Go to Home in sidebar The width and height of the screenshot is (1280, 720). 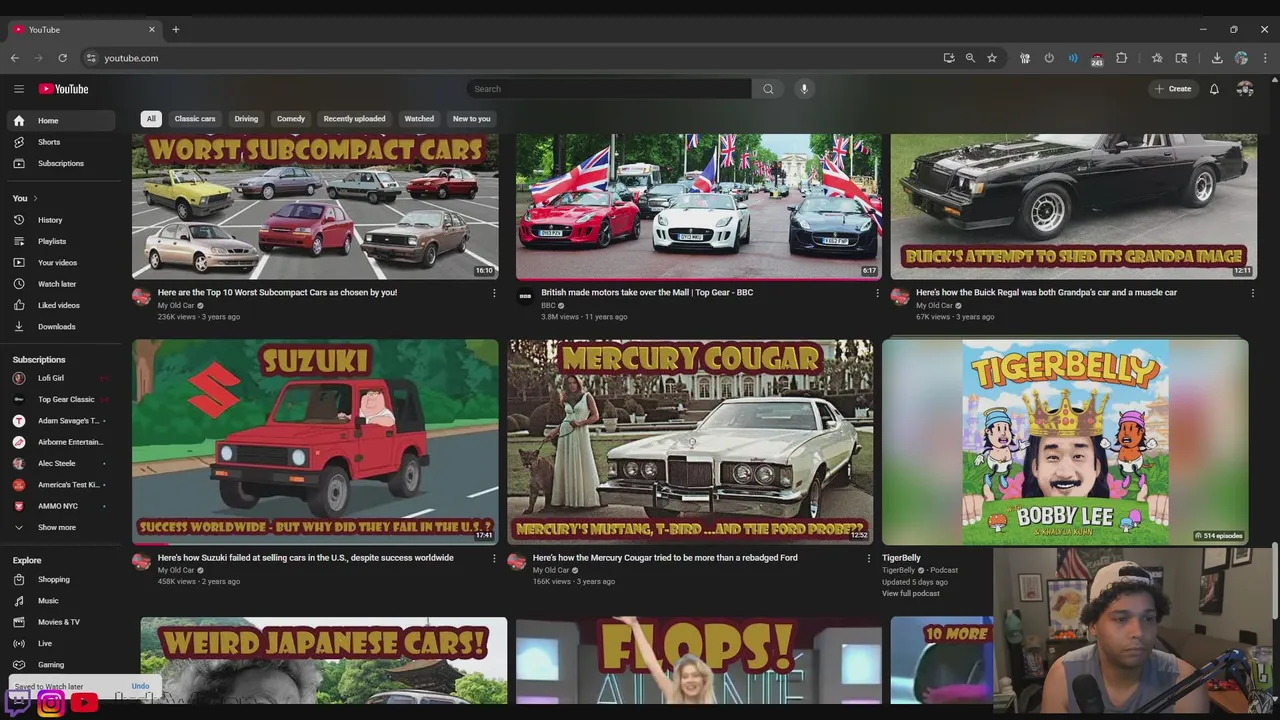click(62, 121)
